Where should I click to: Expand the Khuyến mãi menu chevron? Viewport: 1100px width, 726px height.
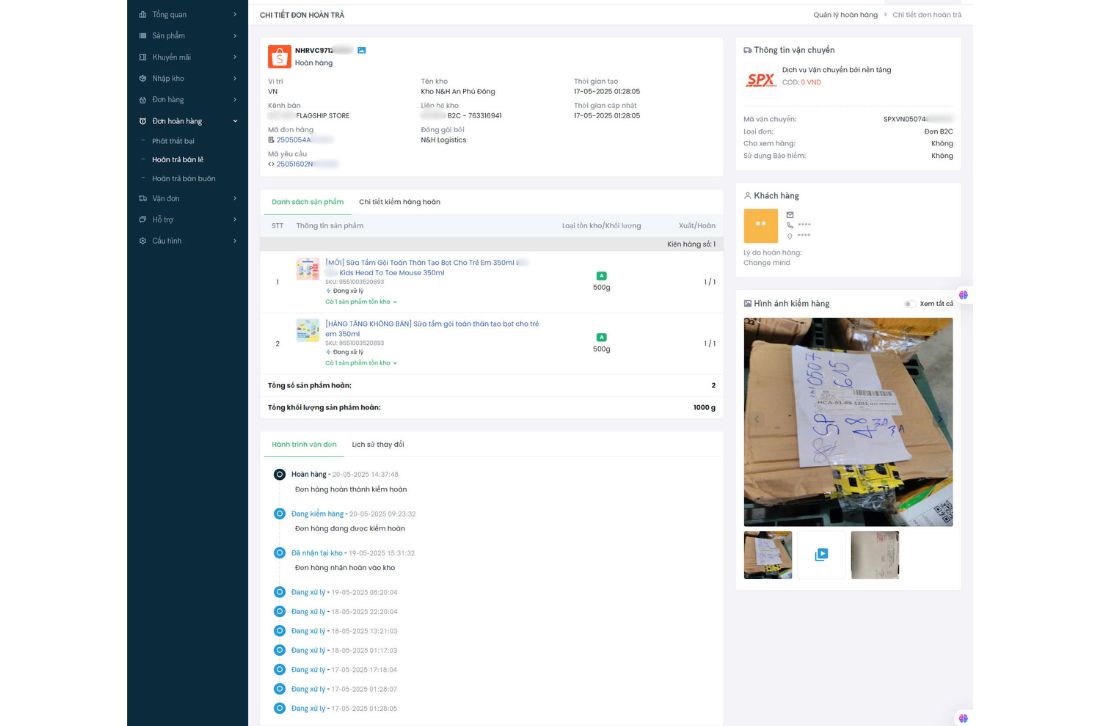tap(235, 58)
